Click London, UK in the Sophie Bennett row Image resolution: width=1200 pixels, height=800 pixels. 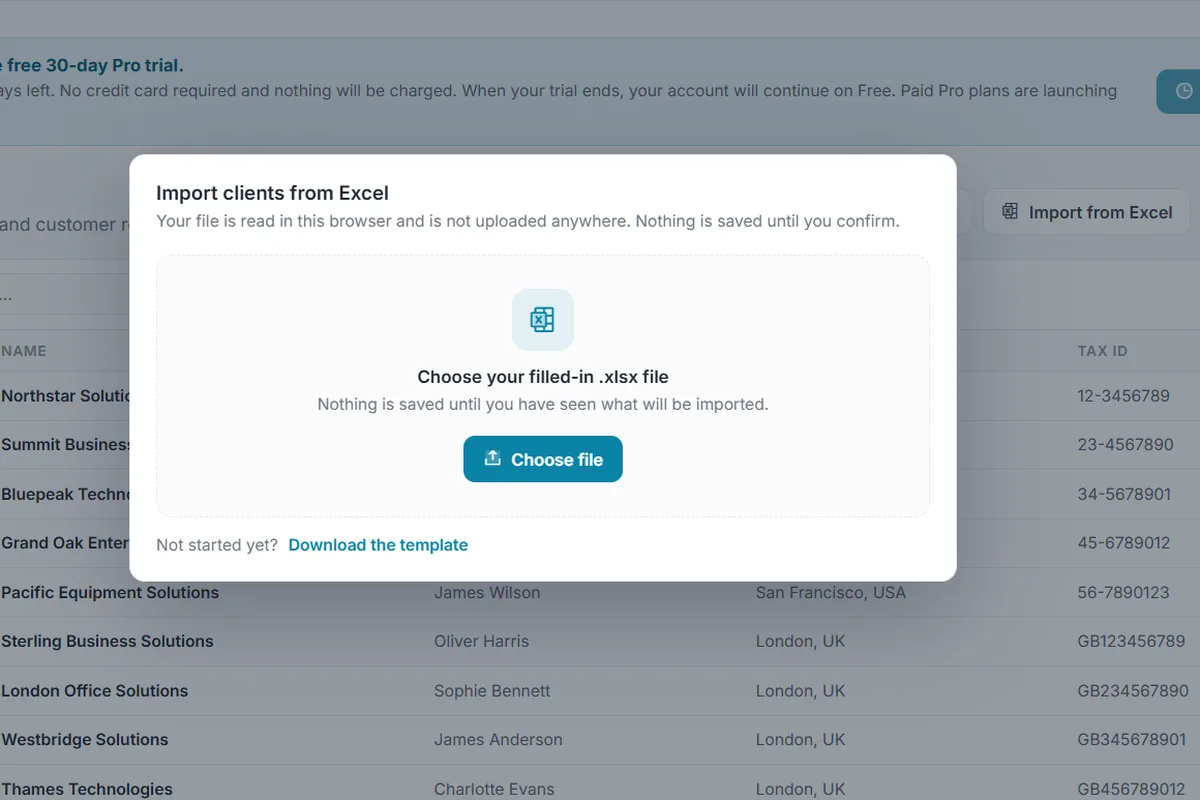pos(801,690)
